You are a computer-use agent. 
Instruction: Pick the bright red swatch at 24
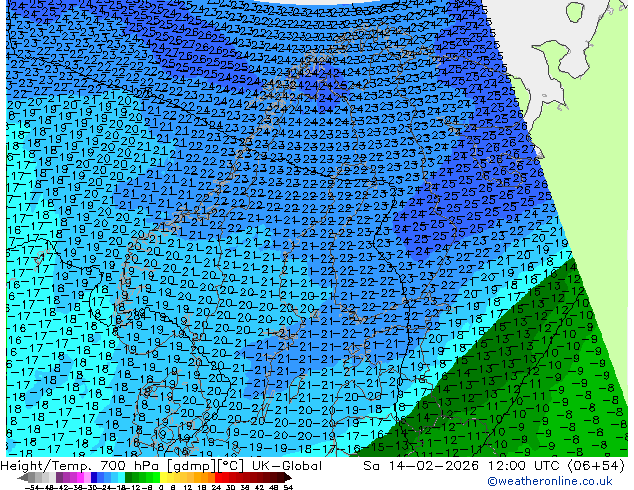(x=218, y=478)
